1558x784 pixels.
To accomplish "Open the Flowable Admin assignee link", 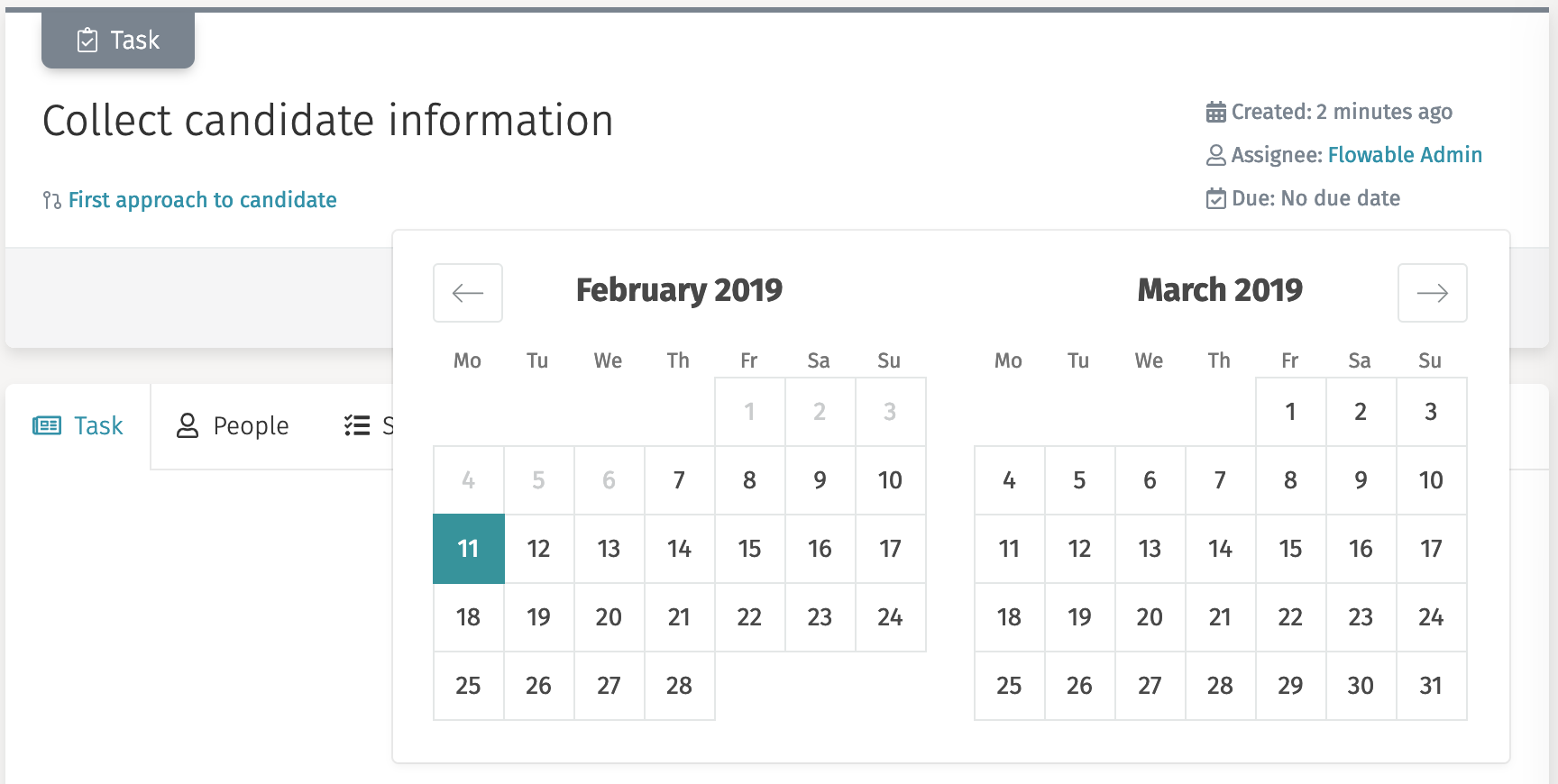I will tap(1405, 154).
